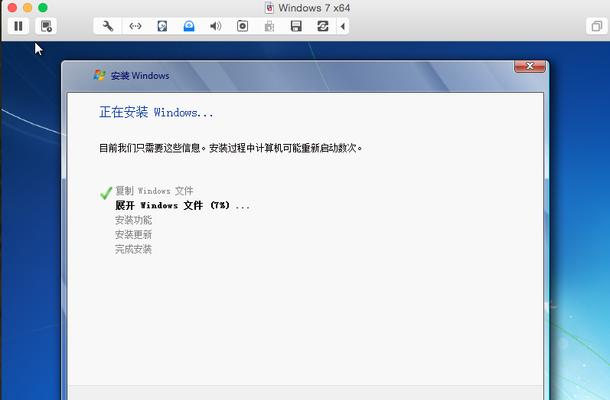Click the greyed USB device icon

pyautogui.click(x=269, y=26)
